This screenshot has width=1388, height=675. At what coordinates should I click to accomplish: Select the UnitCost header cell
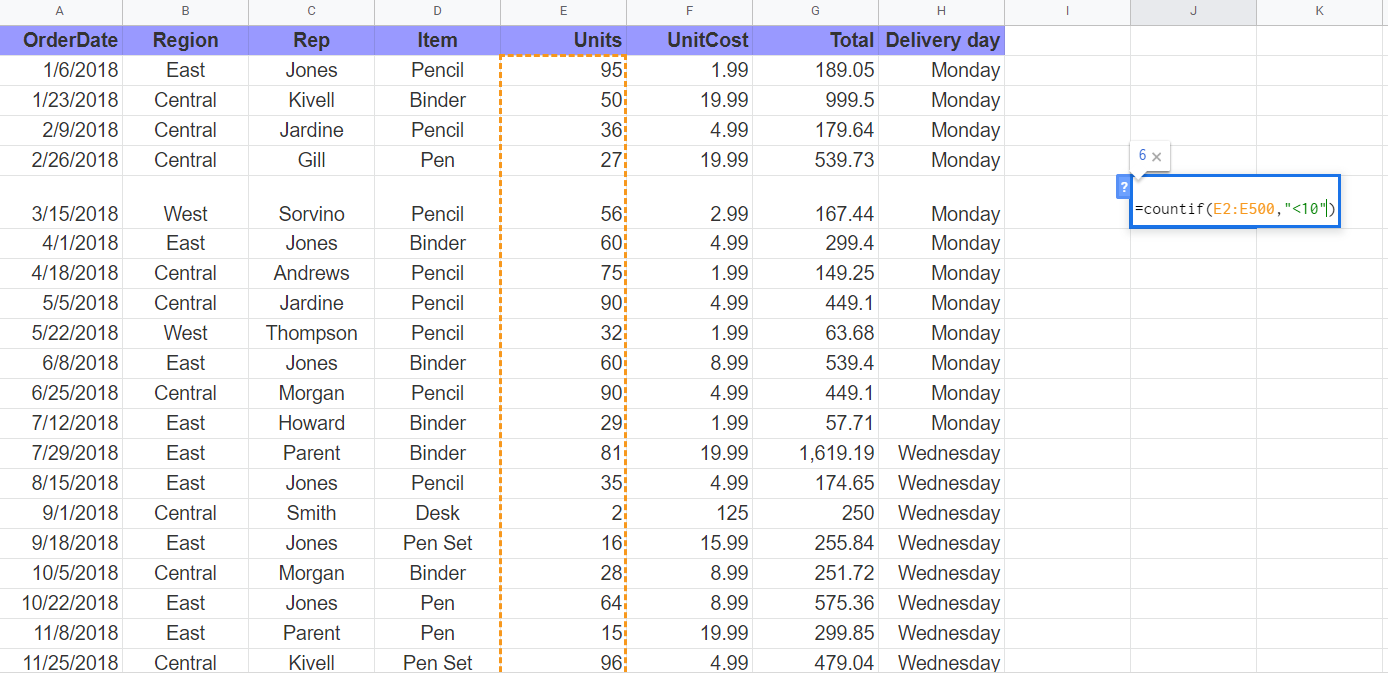(689, 40)
